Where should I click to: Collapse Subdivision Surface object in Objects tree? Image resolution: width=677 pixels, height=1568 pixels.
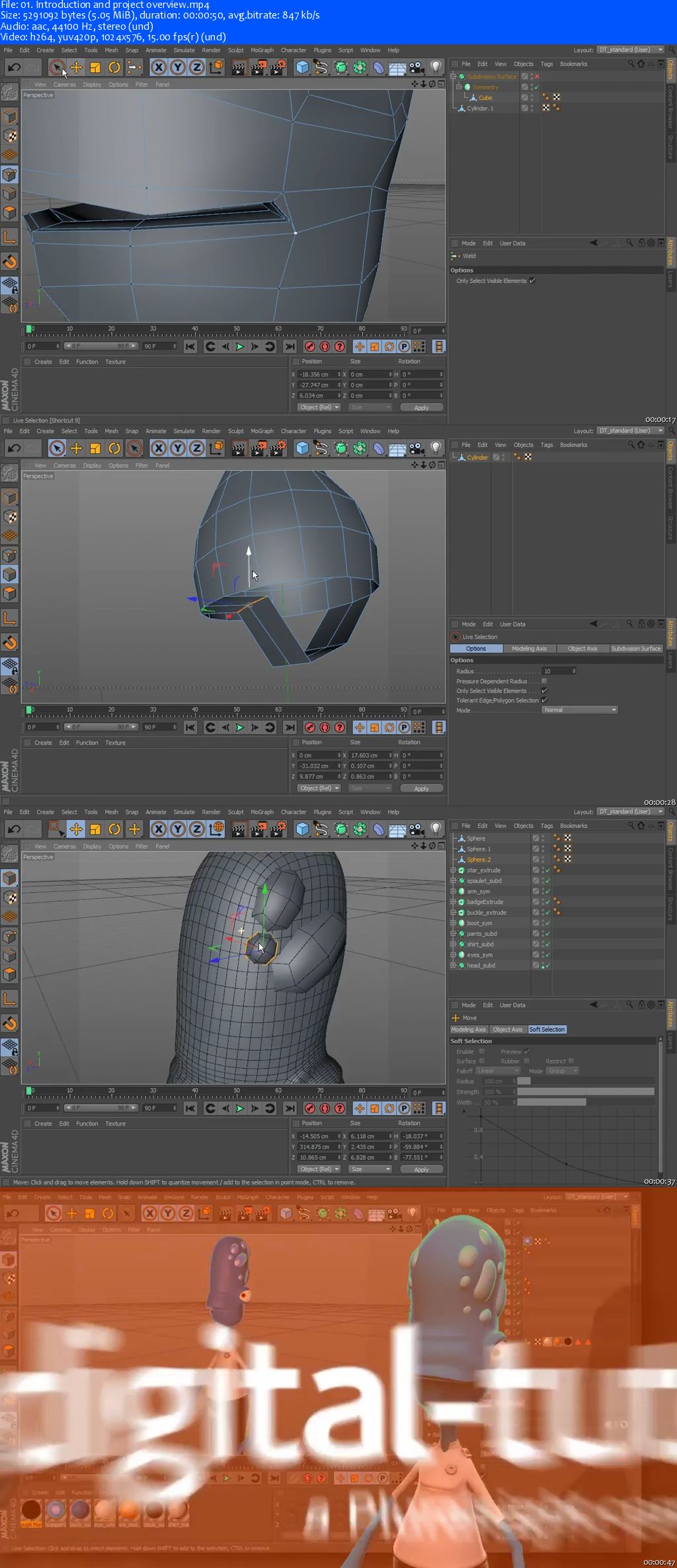[x=454, y=77]
